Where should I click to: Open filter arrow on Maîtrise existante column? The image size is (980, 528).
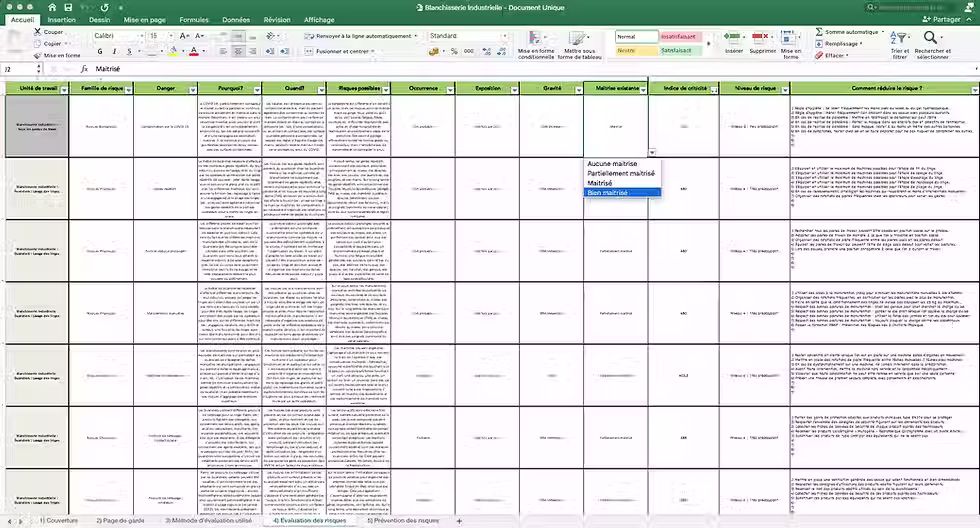[x=642, y=90]
